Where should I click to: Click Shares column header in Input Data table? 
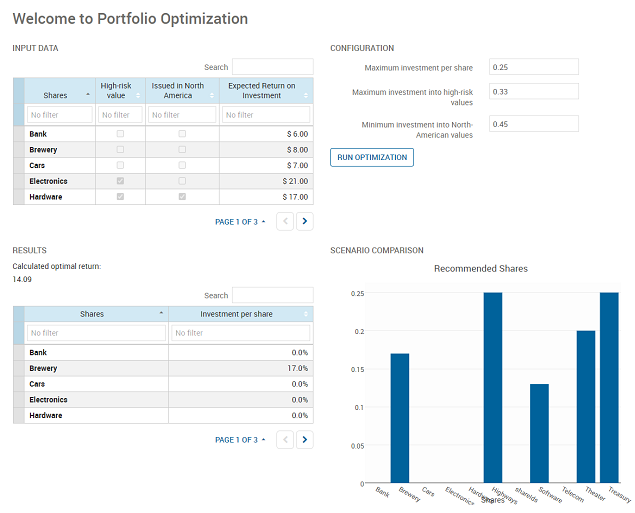click(x=56, y=95)
